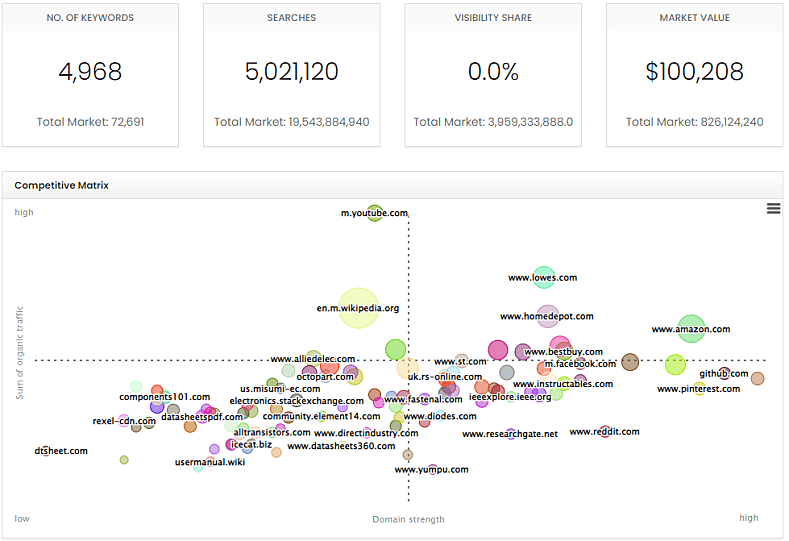The image size is (789, 541).
Task: Click the octopart.com label
Action: point(325,376)
